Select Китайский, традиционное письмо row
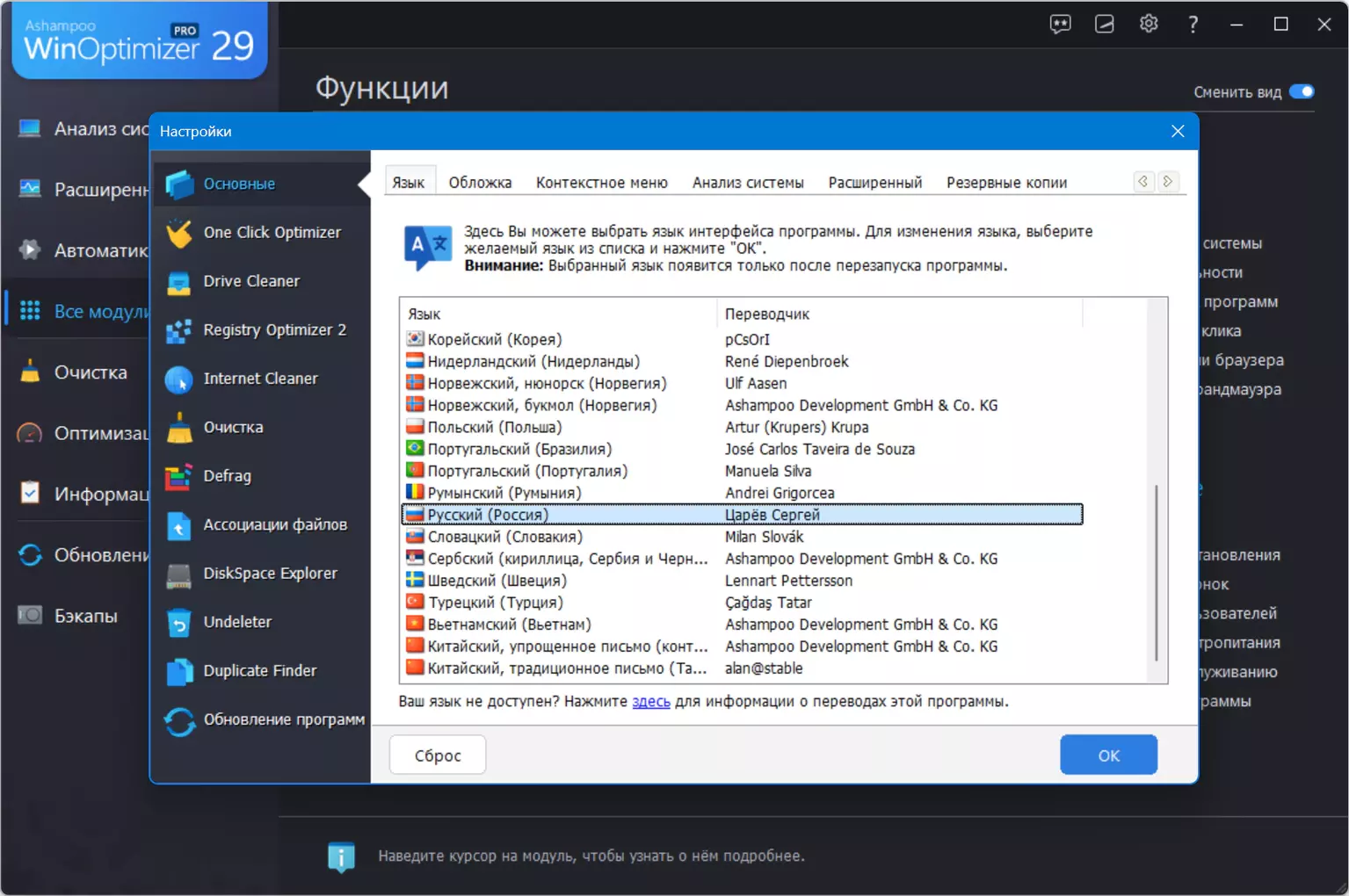The height and width of the screenshot is (896, 1349). point(742,669)
